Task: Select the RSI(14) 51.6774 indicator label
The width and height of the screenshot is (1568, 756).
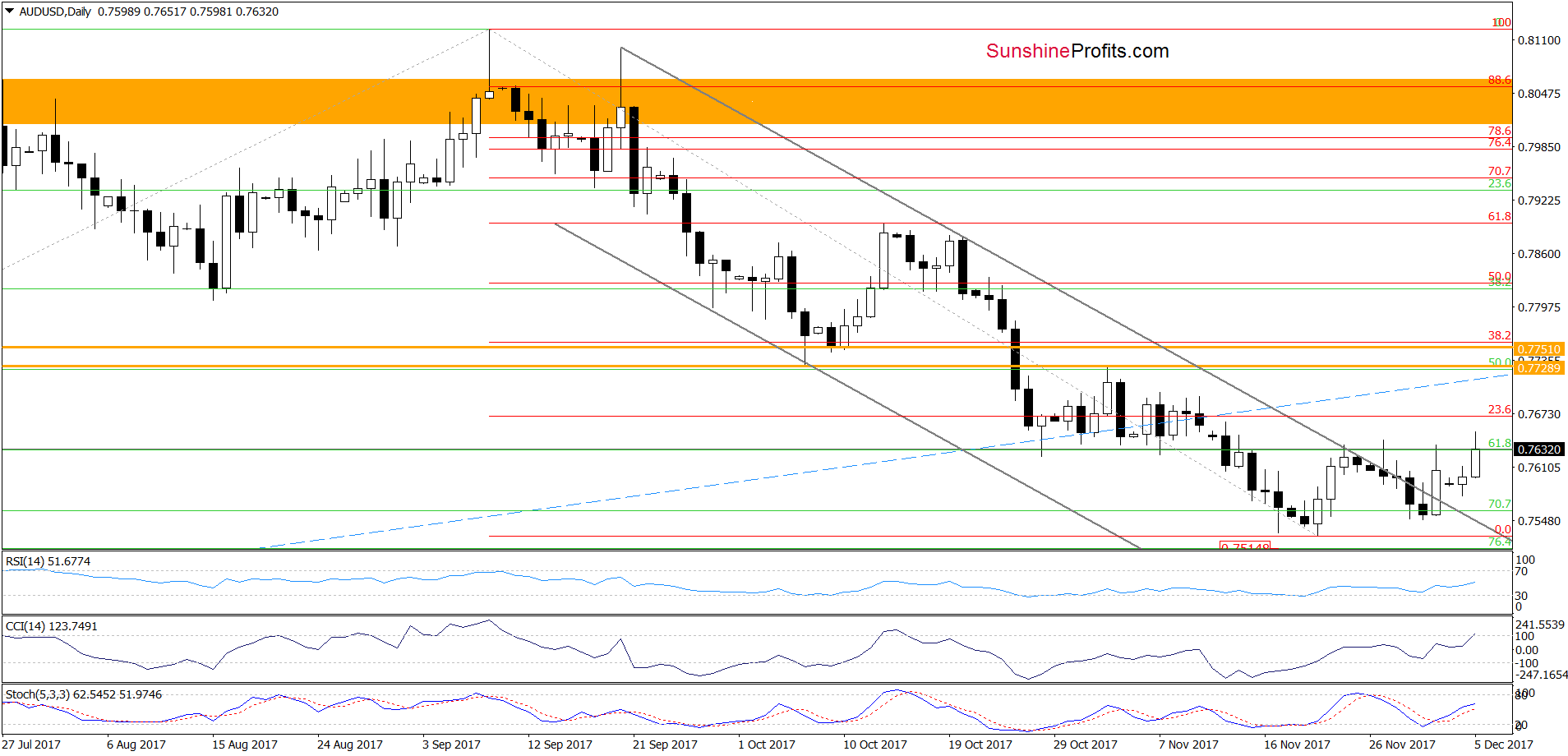Action: tap(48, 561)
